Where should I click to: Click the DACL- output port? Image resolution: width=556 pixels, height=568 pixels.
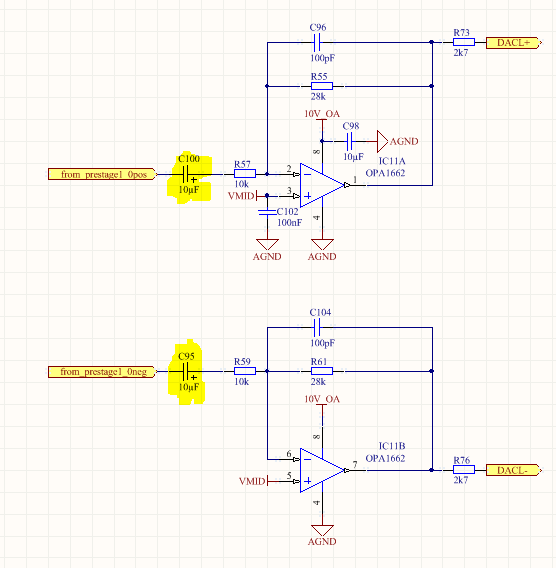coord(514,470)
